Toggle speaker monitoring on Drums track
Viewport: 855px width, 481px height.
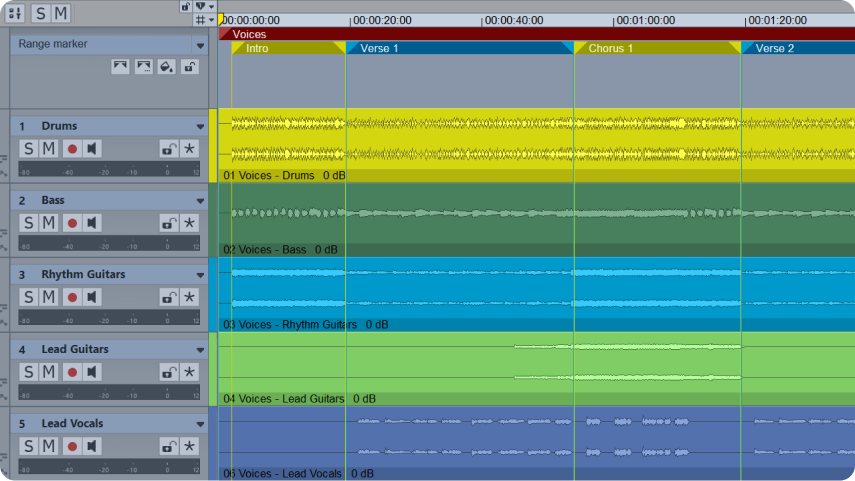[x=92, y=148]
